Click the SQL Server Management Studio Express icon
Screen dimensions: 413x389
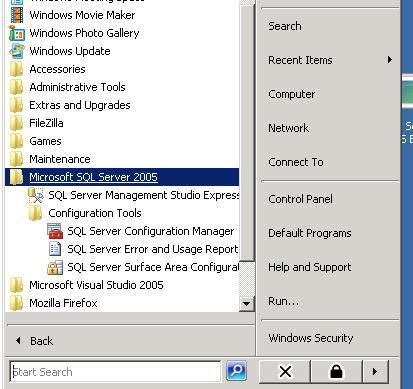pos(36,195)
